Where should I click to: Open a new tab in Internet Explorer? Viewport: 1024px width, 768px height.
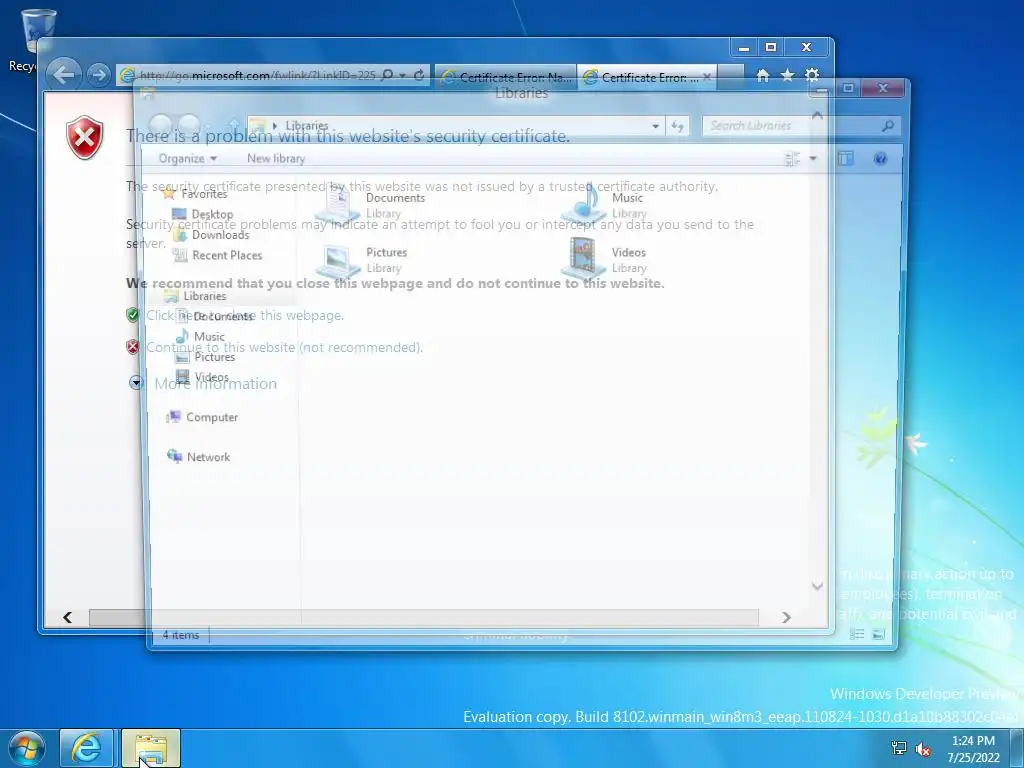tap(731, 77)
